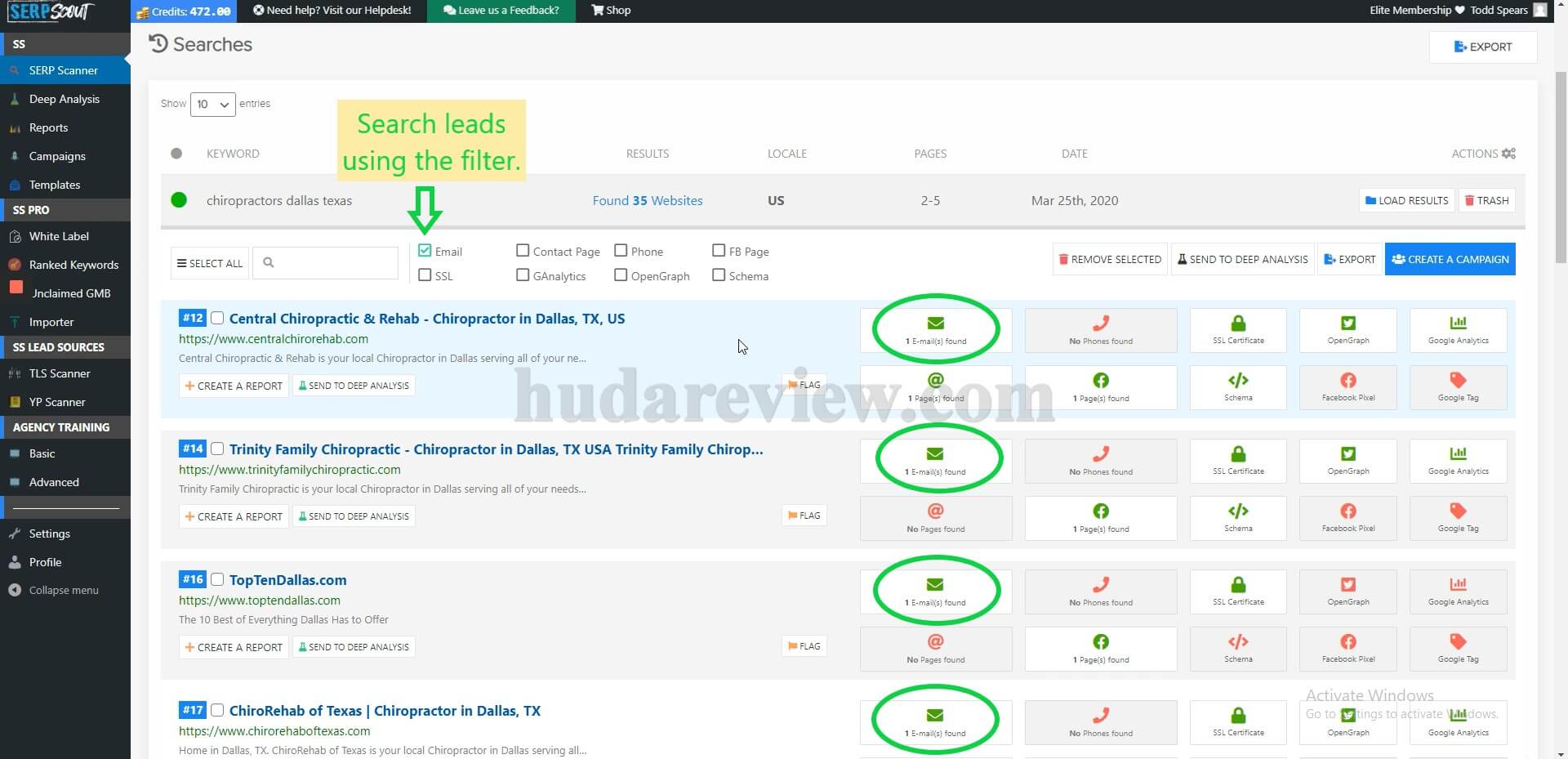
Task: Flag the Trinity Family Chiropractic listing
Action: pos(804,516)
